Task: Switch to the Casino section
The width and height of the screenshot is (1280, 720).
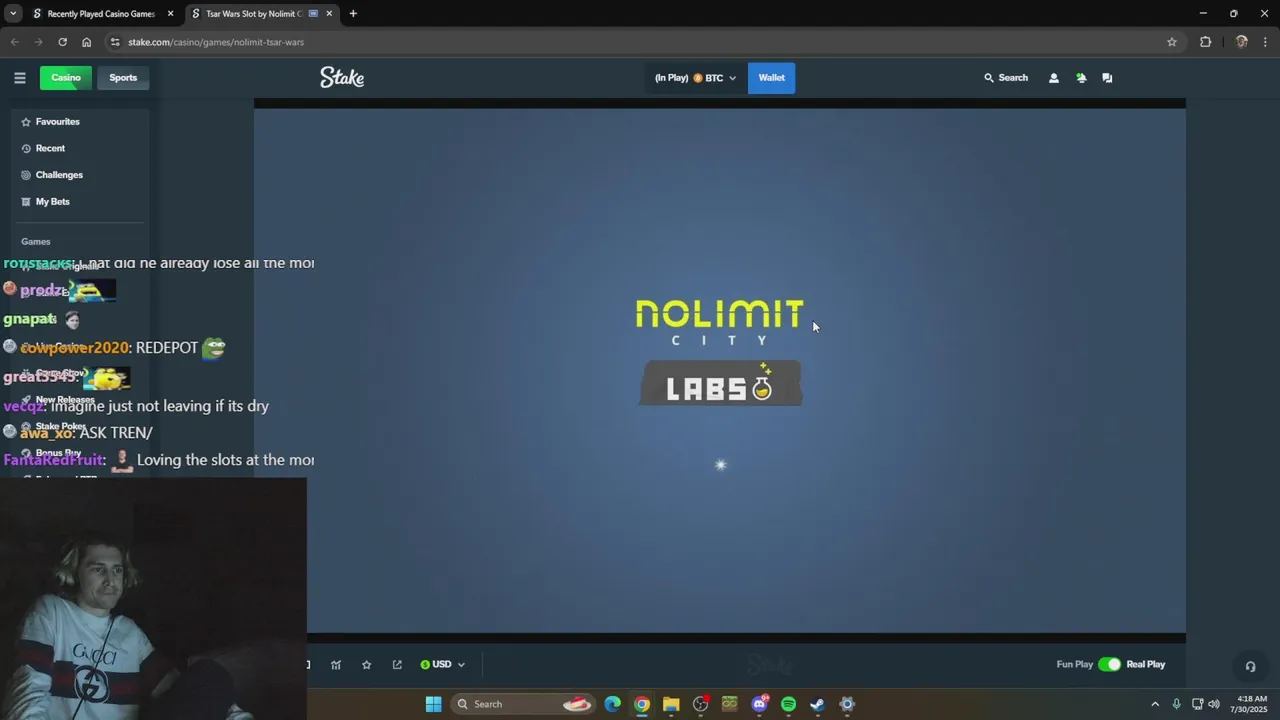Action: click(66, 78)
